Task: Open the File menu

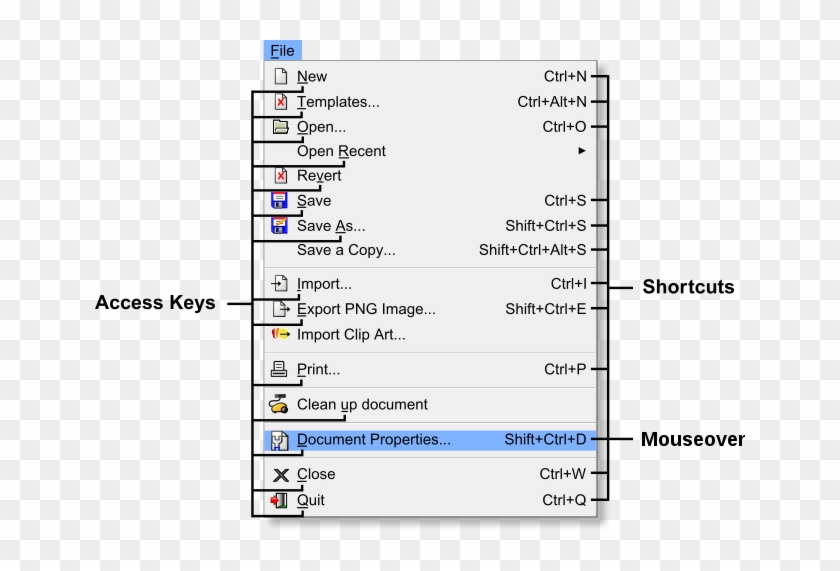Action: tap(282, 51)
